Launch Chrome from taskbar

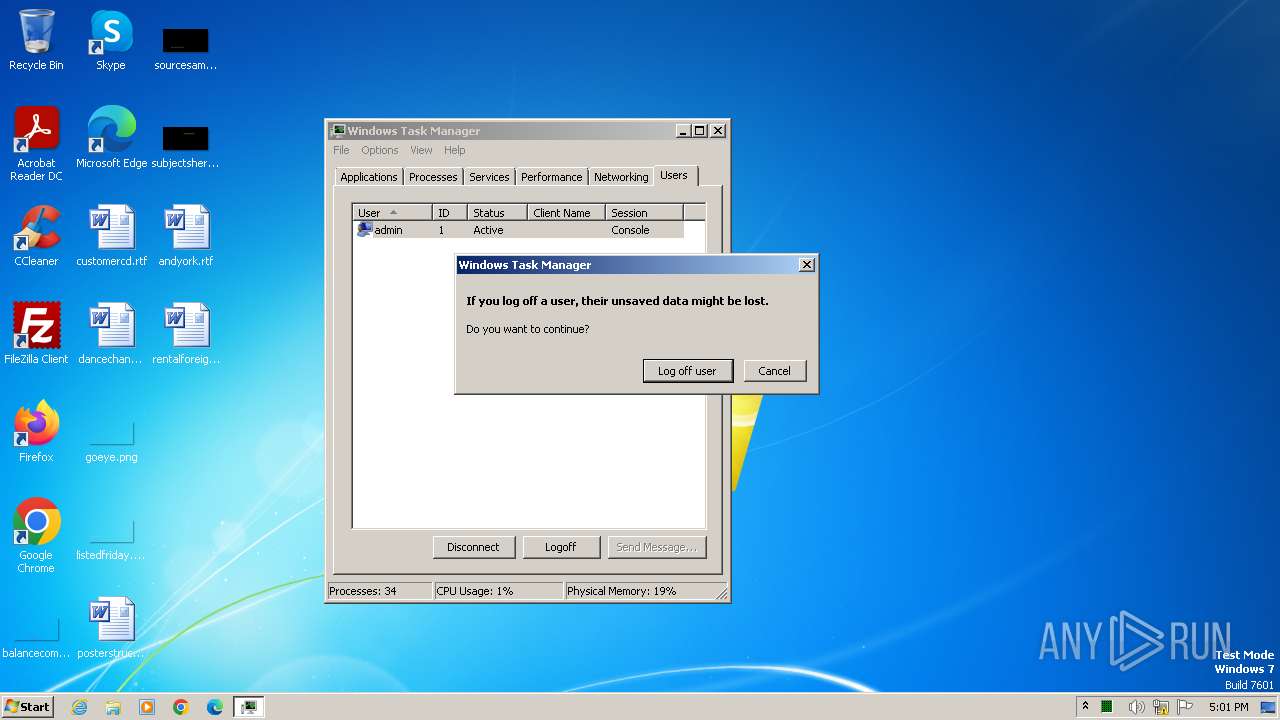[x=181, y=707]
